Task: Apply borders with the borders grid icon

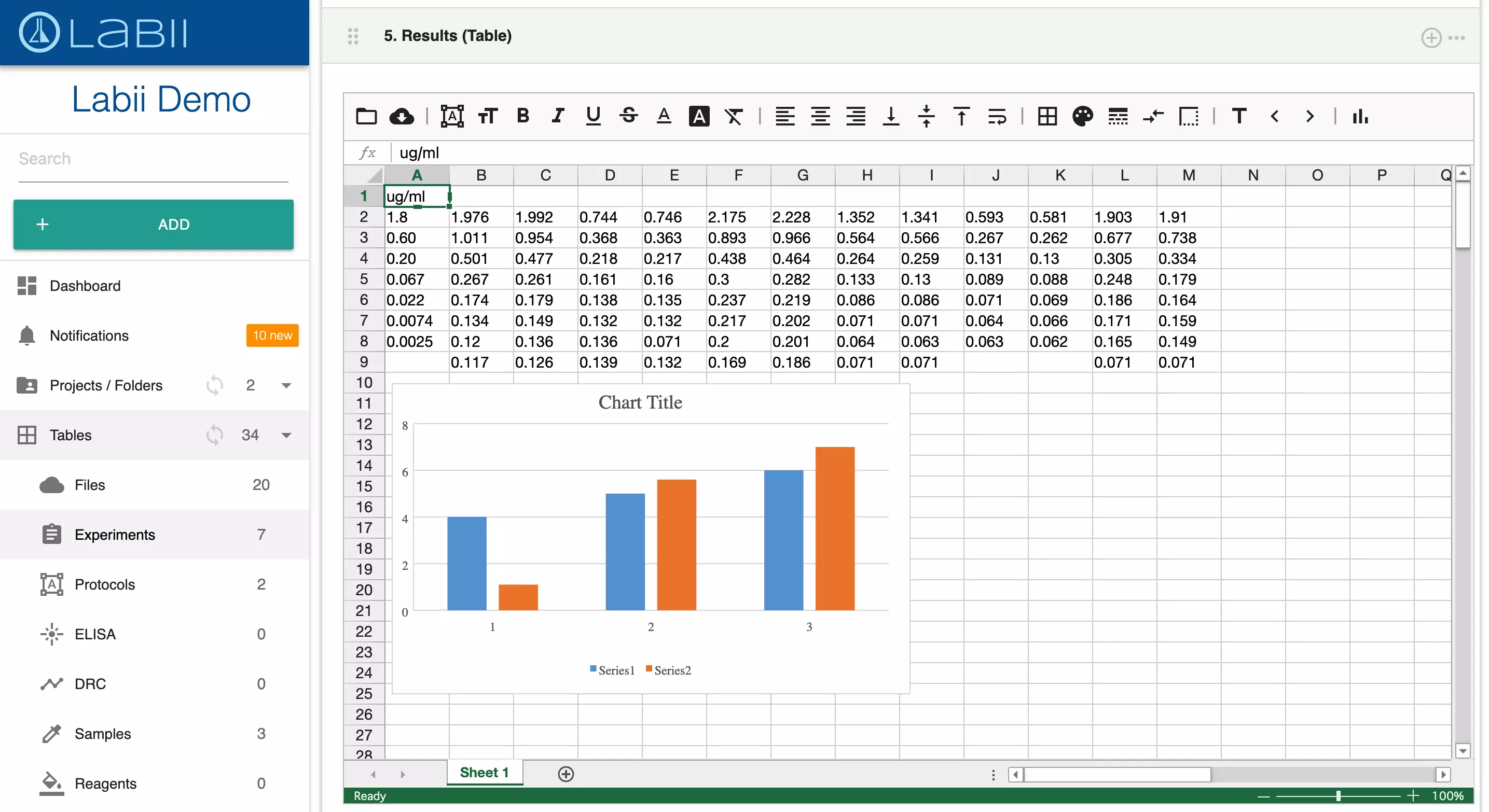Action: pyautogui.click(x=1047, y=116)
